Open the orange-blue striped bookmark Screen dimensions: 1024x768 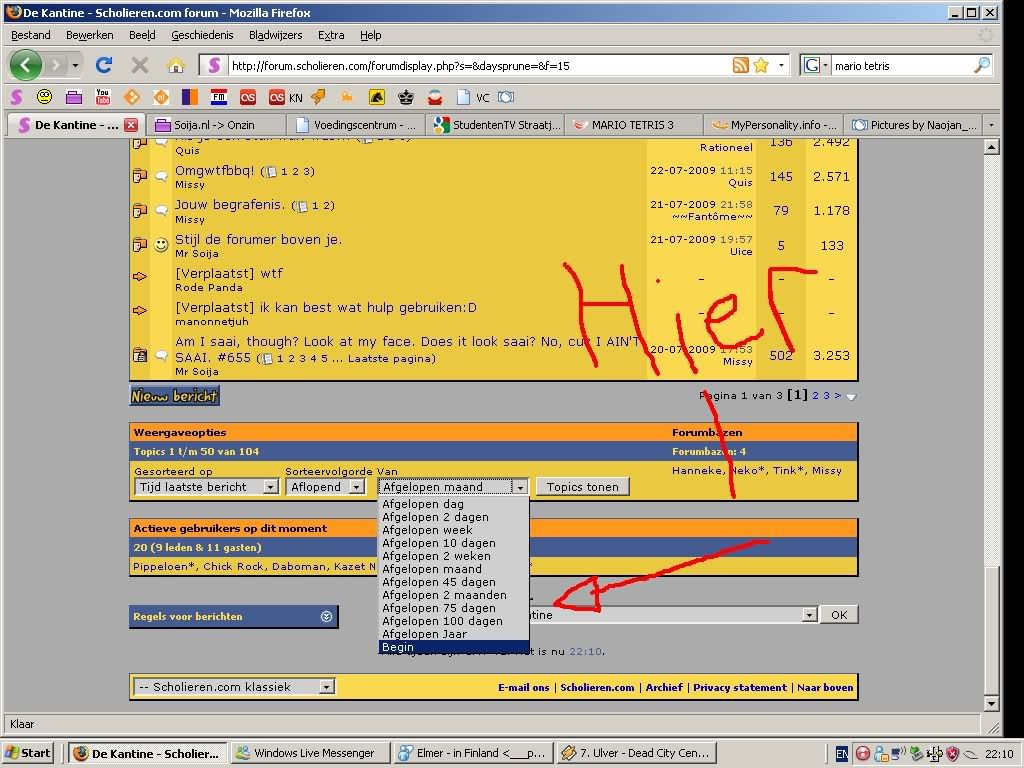click(189, 97)
